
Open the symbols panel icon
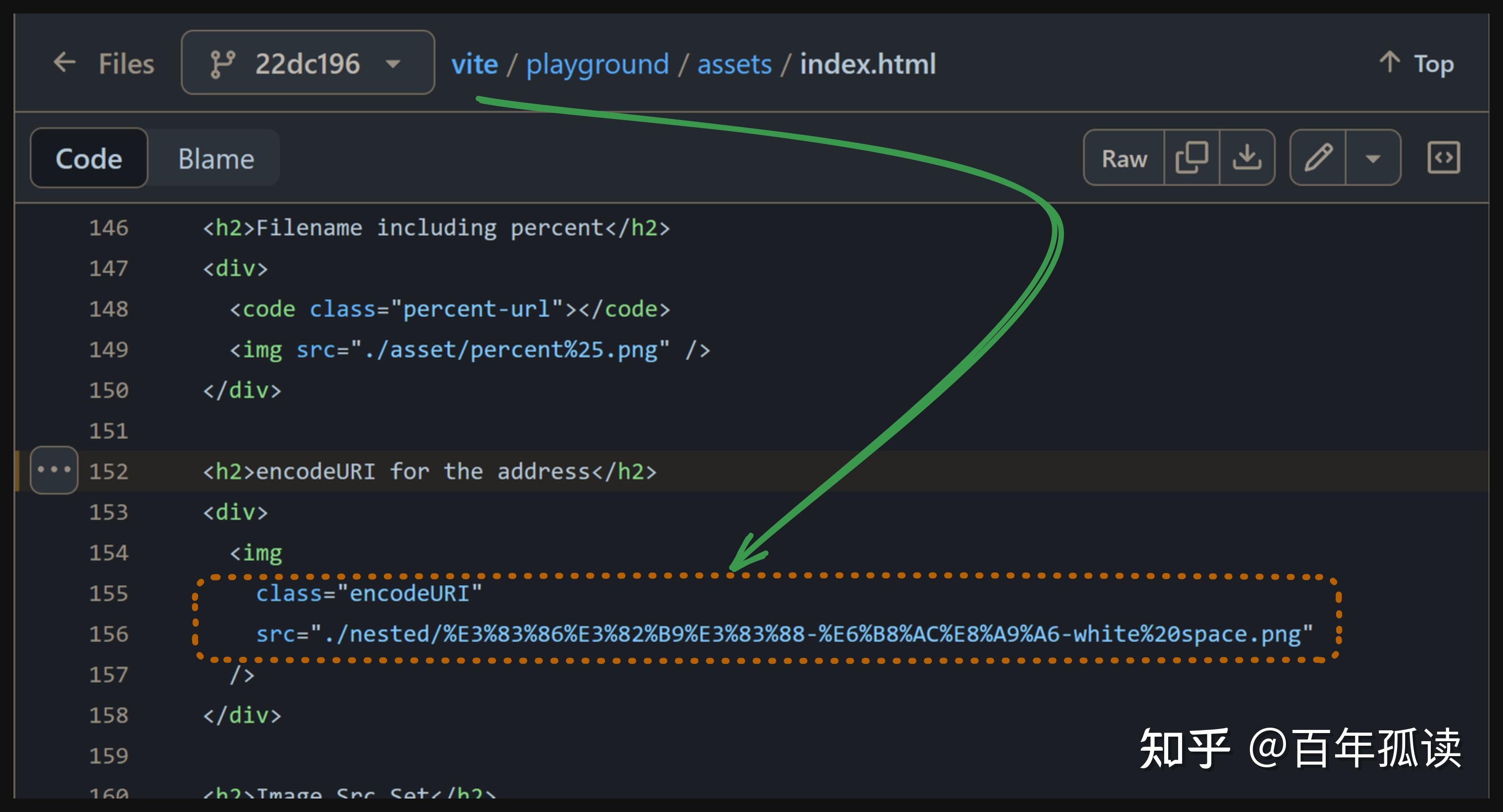coord(1443,158)
